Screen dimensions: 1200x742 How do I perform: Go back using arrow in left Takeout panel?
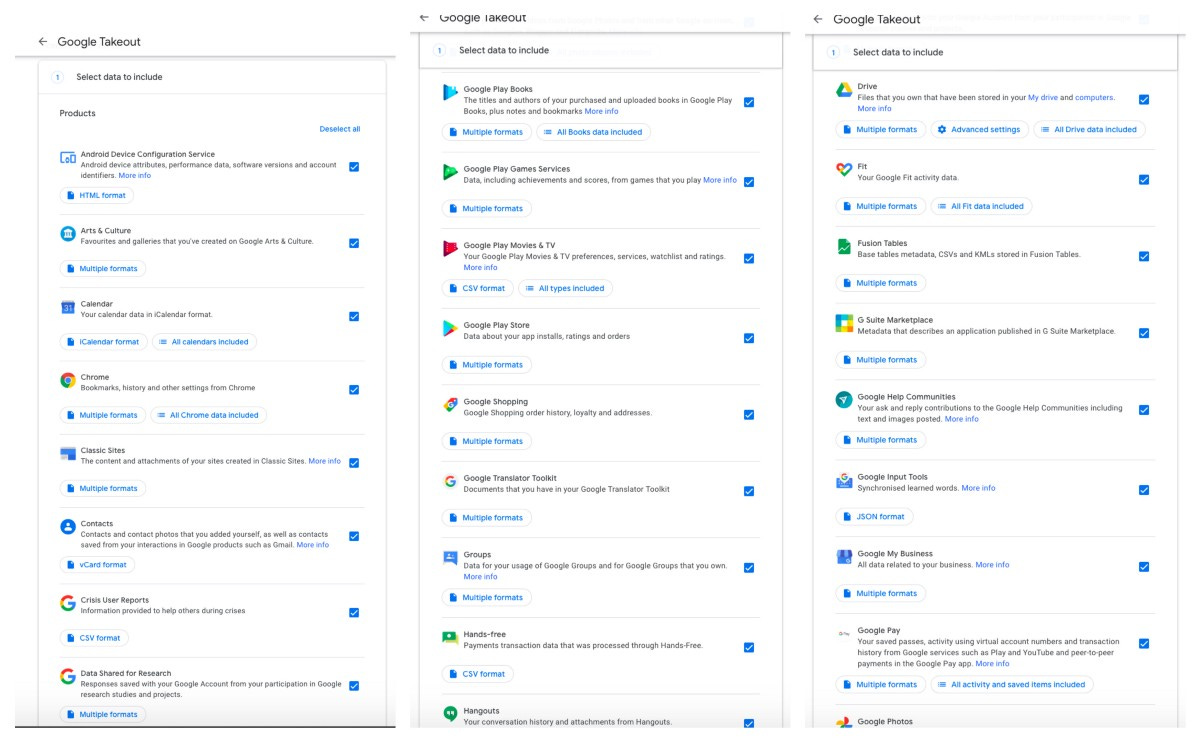[x=43, y=41]
